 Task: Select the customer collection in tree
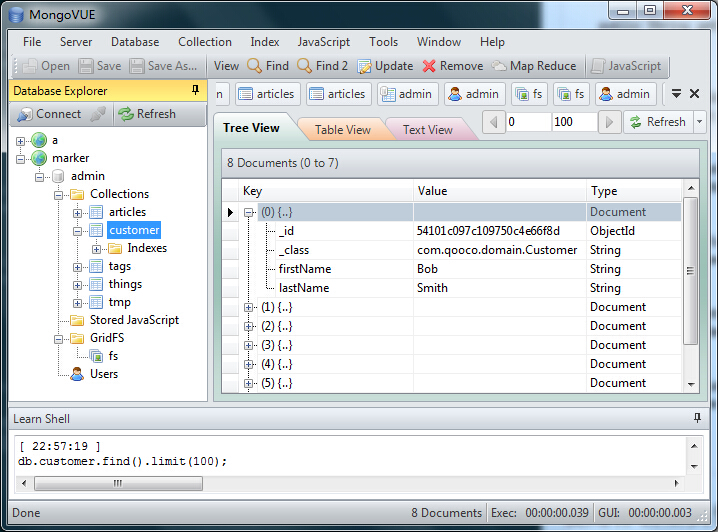(x=134, y=230)
